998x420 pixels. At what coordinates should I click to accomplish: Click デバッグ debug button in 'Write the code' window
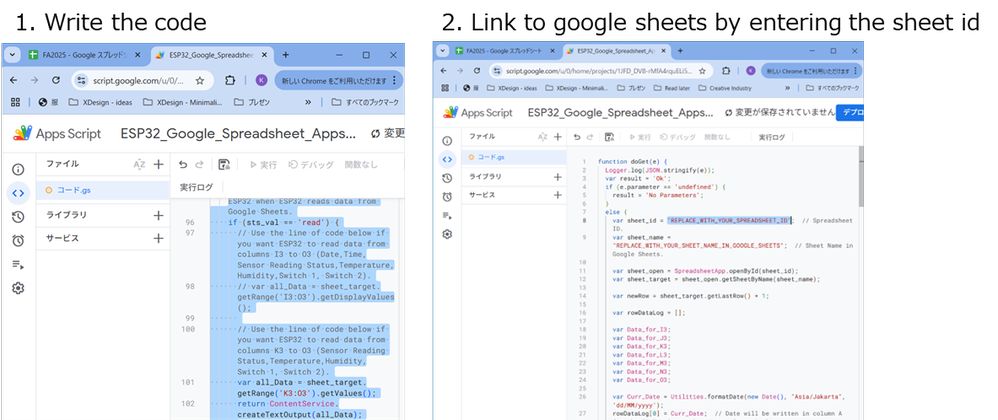click(311, 164)
